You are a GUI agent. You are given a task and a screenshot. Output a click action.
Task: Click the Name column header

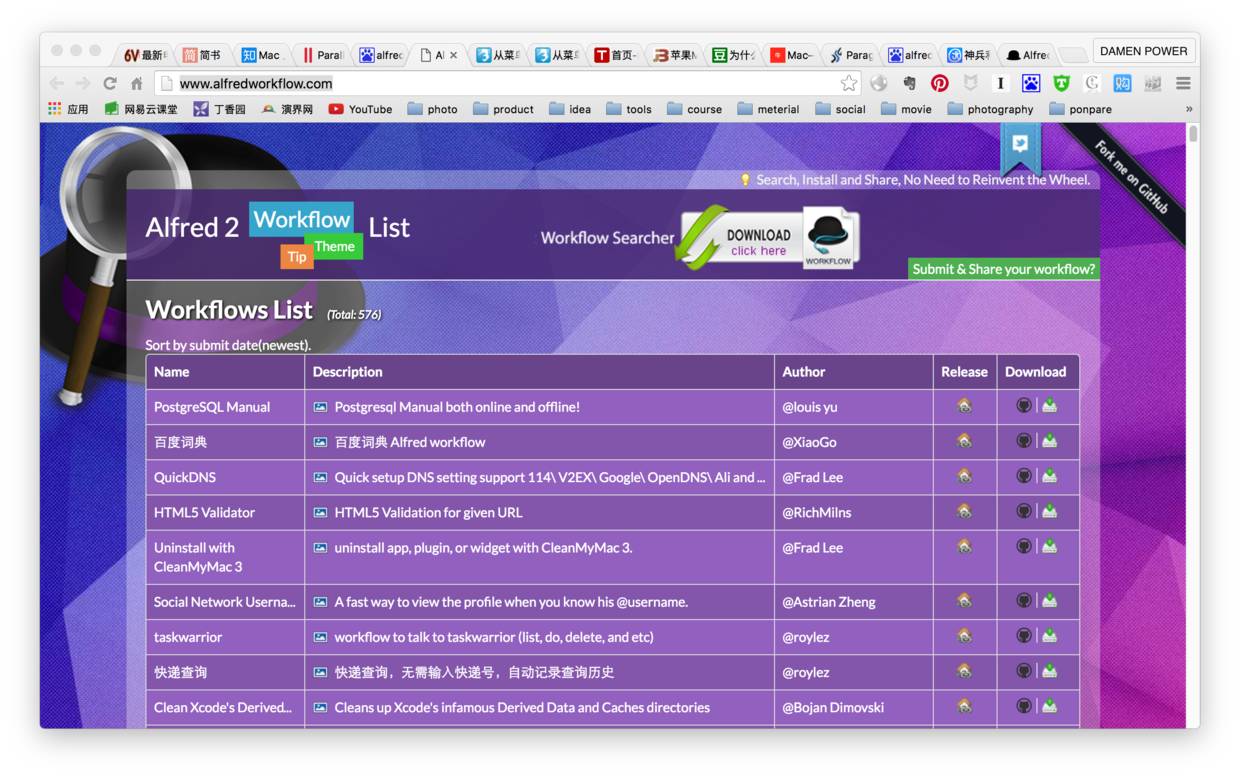(x=225, y=371)
